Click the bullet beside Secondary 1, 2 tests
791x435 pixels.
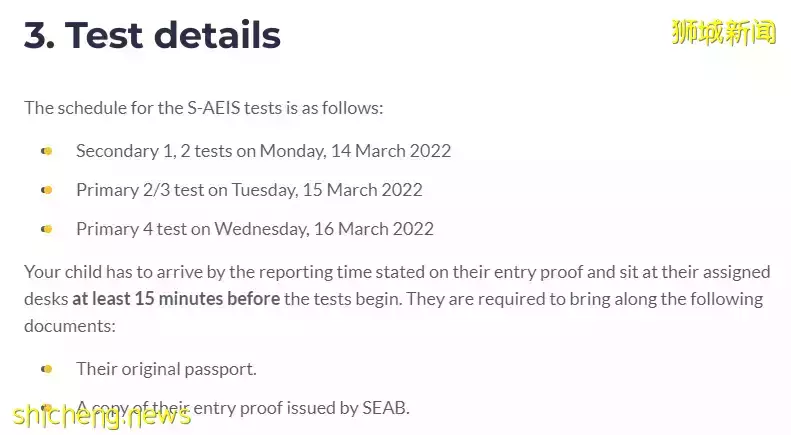point(47,151)
